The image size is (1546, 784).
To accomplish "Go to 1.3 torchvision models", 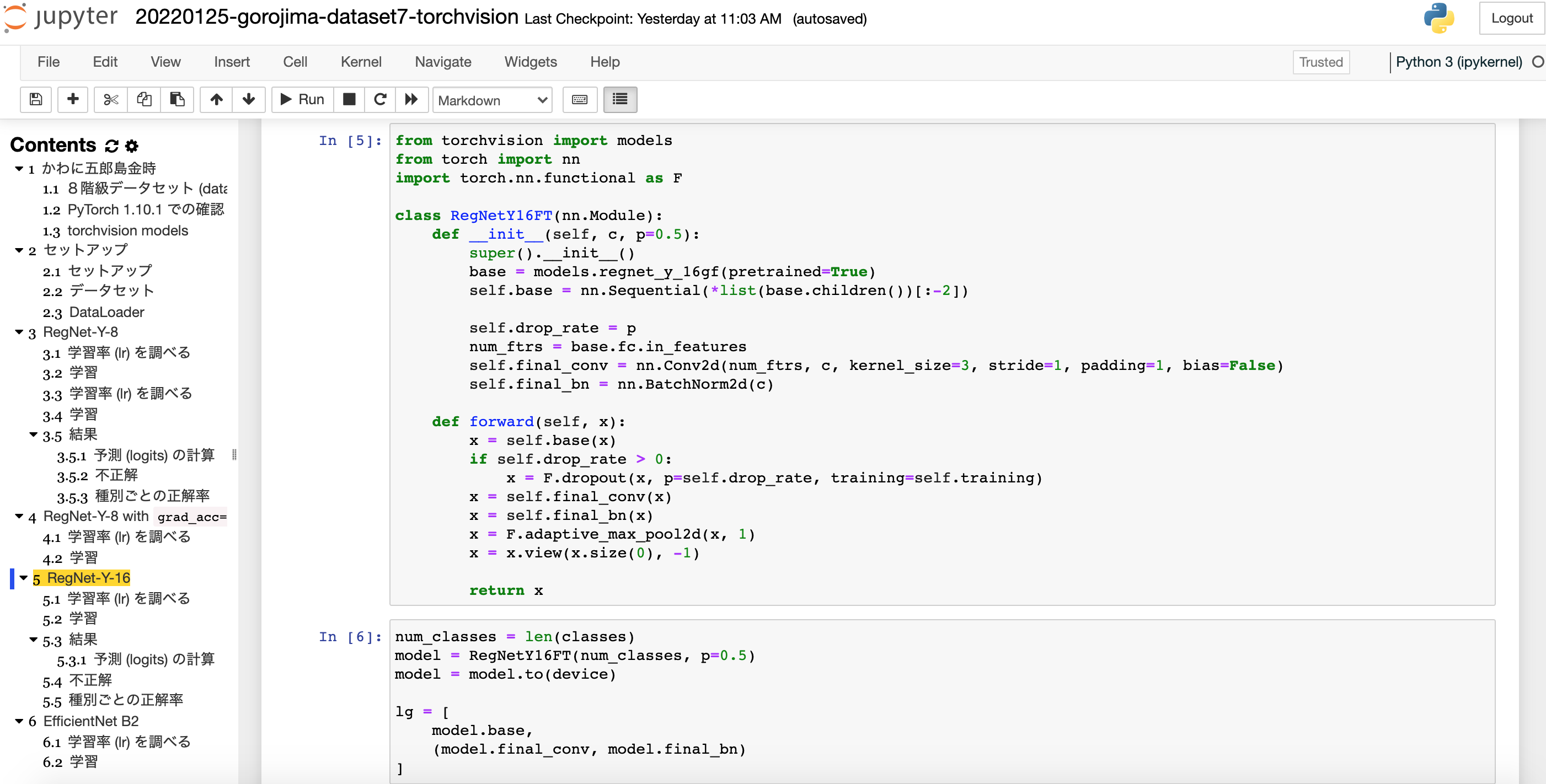I will coord(115,230).
